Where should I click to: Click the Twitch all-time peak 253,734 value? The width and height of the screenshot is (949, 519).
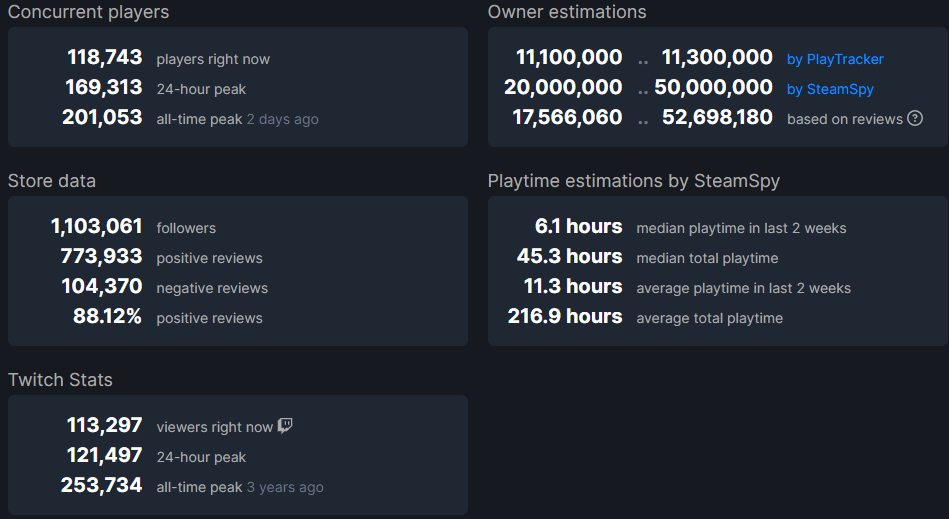[x=102, y=485]
